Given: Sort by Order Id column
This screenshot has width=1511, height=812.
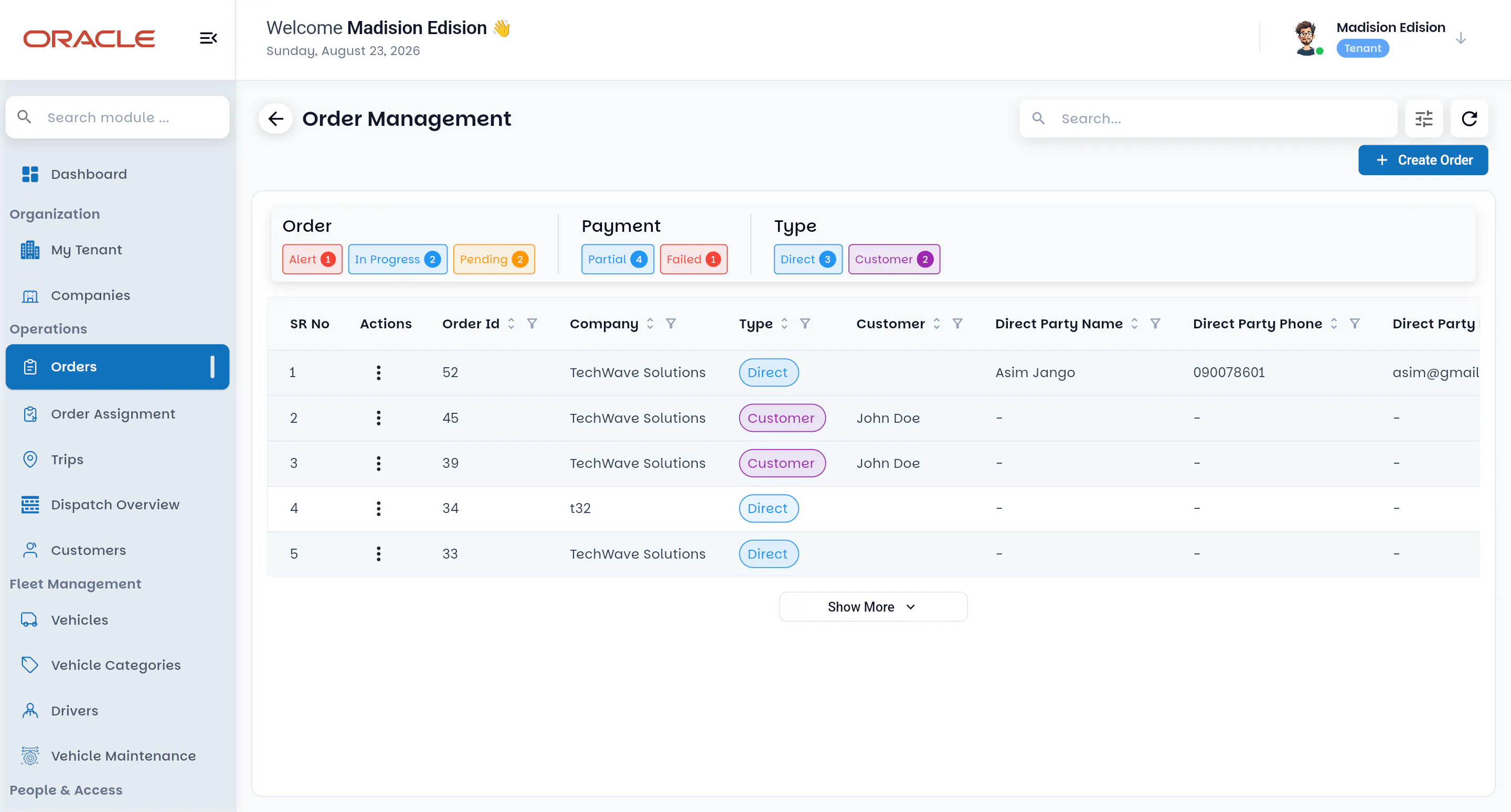Looking at the screenshot, I should 511,324.
